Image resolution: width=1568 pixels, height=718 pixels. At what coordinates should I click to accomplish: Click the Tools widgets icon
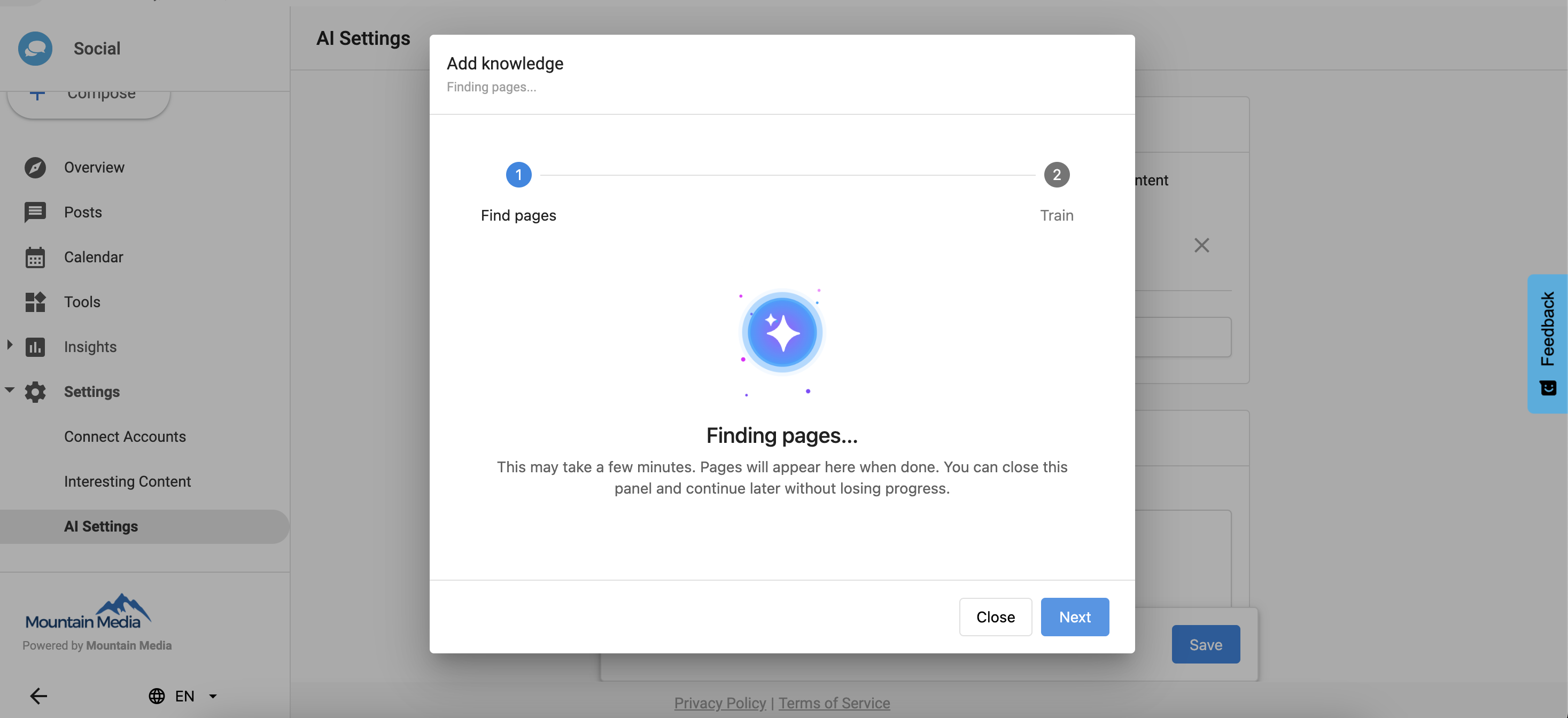point(35,302)
